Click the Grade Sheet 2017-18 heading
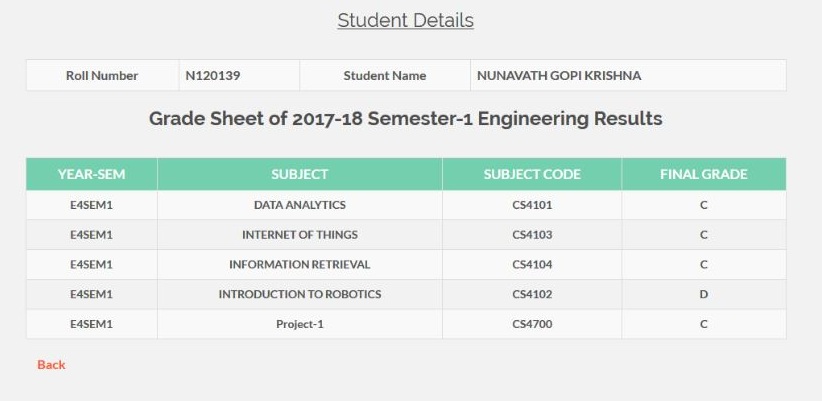The width and height of the screenshot is (822, 401). click(405, 118)
